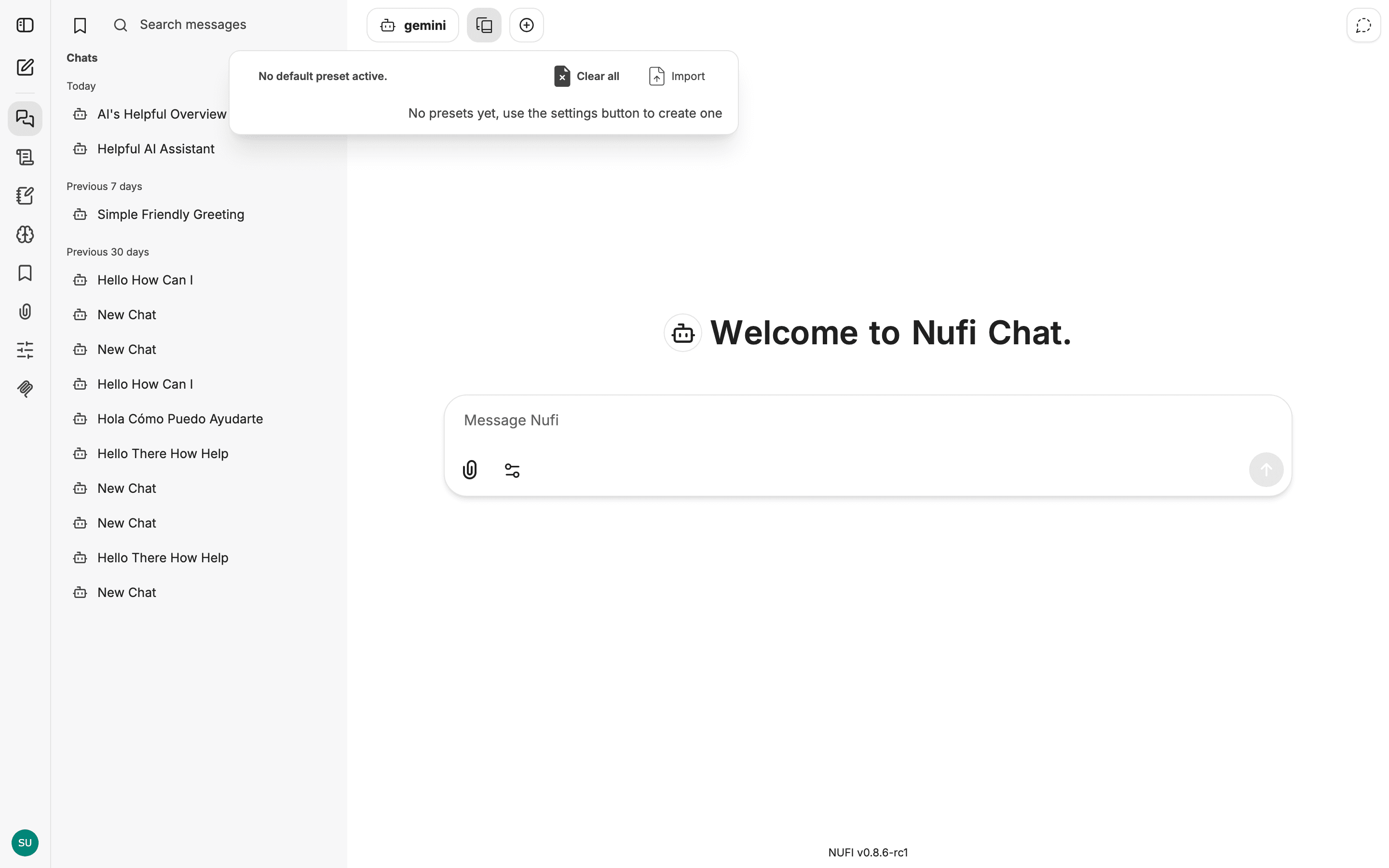Click the send arrow button

tap(1266, 470)
